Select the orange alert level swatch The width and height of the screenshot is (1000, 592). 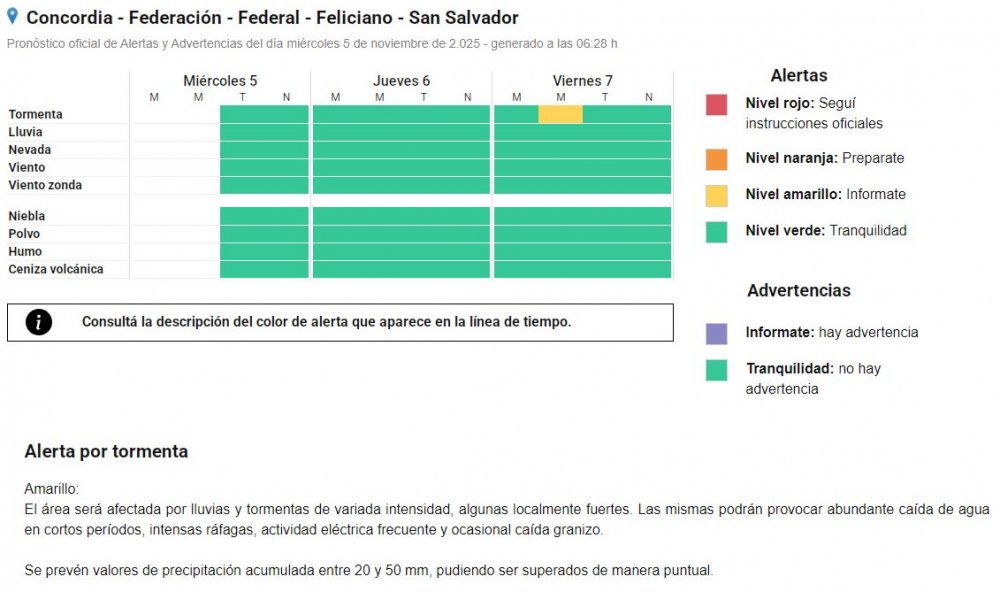pyautogui.click(x=716, y=159)
